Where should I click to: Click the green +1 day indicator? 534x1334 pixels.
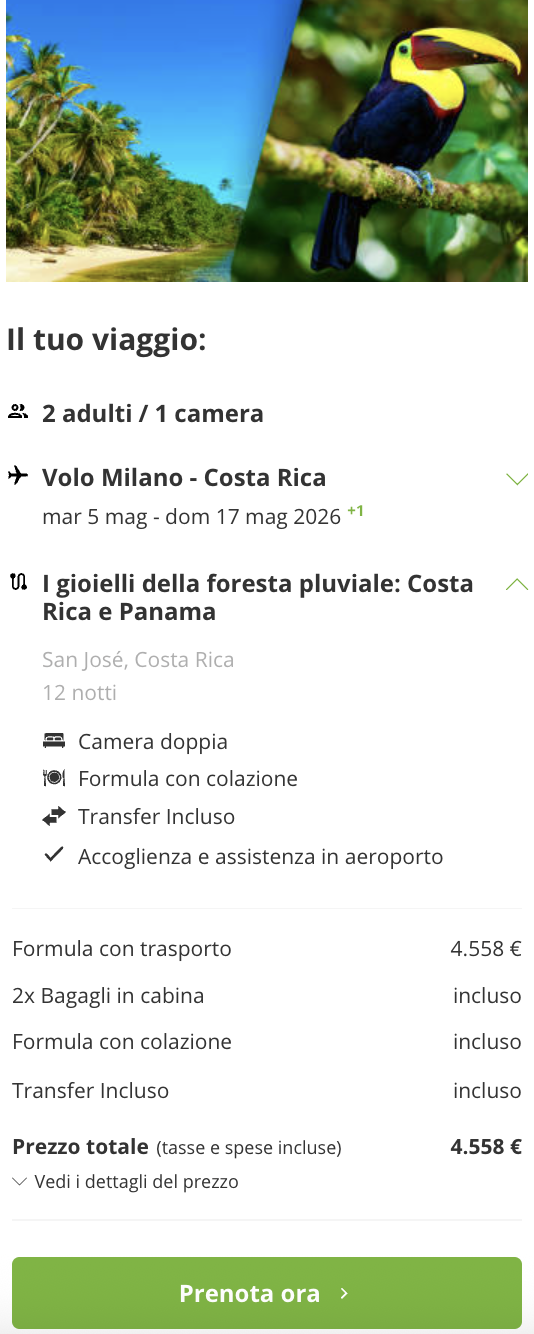tap(355, 511)
